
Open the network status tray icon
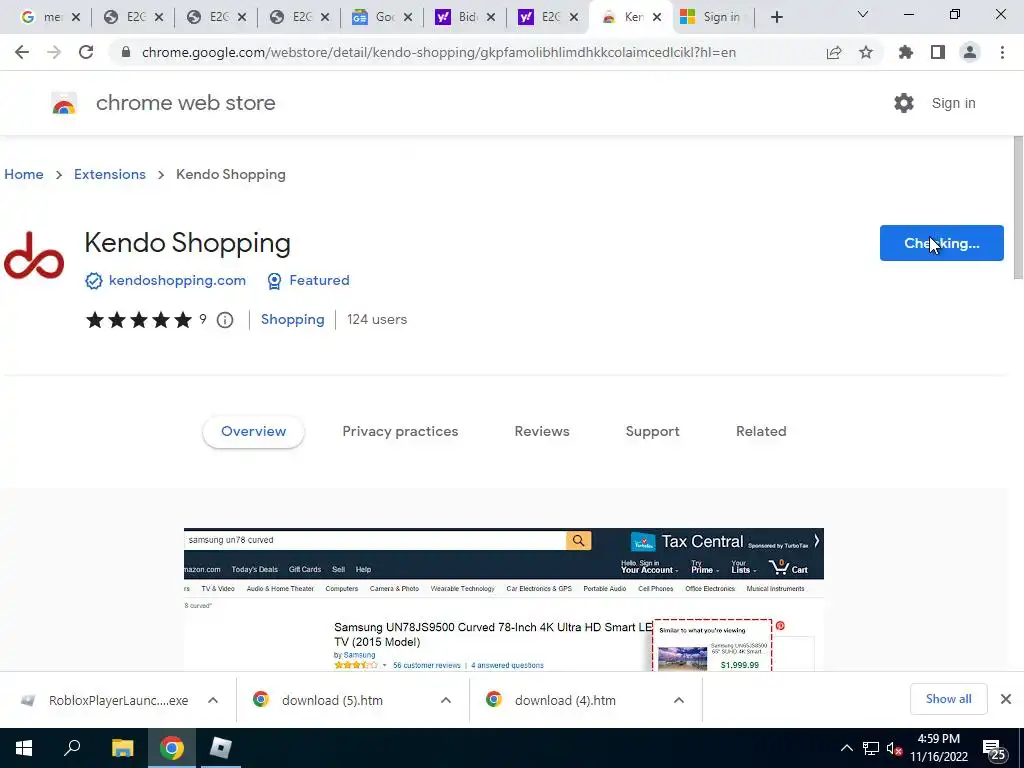tap(871, 748)
